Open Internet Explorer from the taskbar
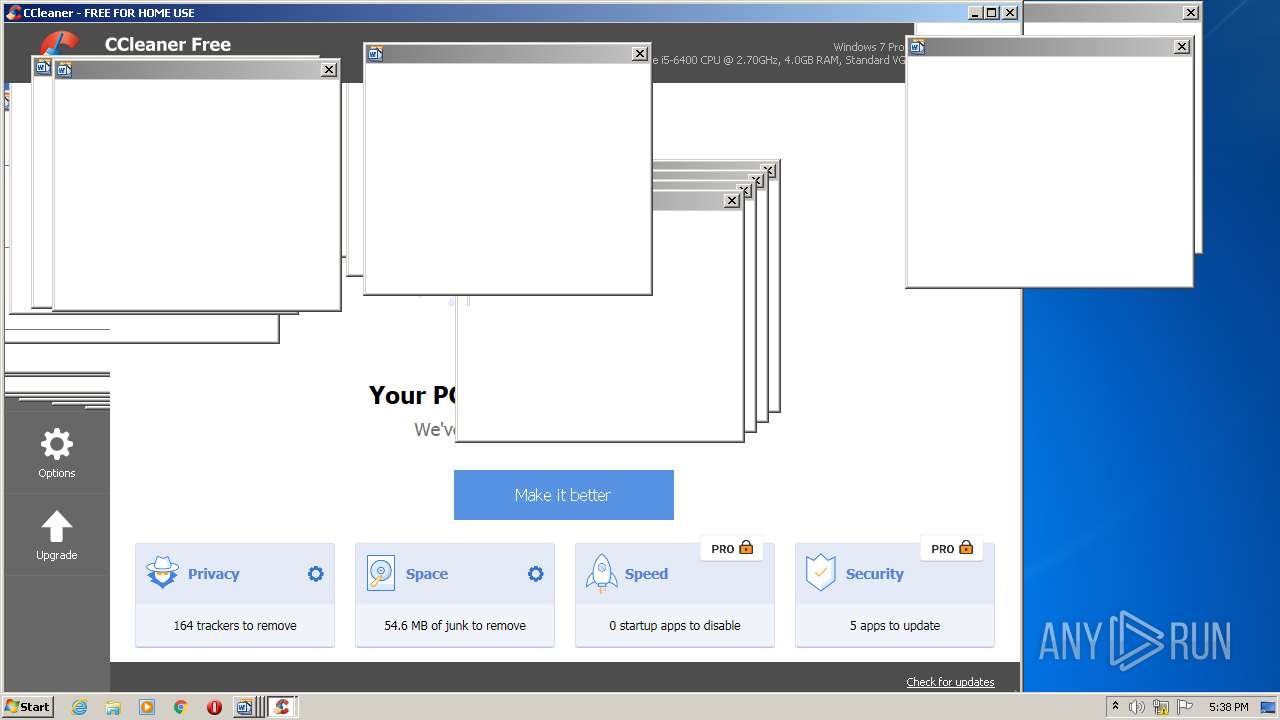This screenshot has width=1280, height=720. (80, 707)
